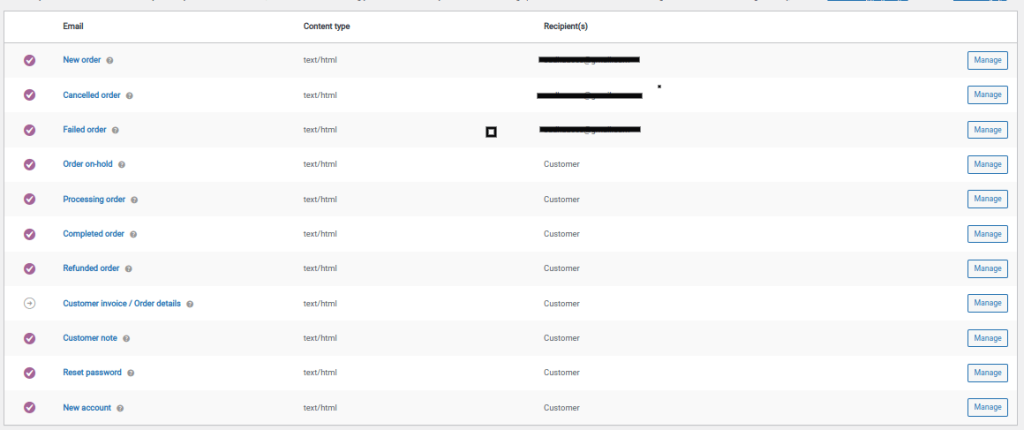Click help tooltip icon beside Failed order

(x=116, y=130)
